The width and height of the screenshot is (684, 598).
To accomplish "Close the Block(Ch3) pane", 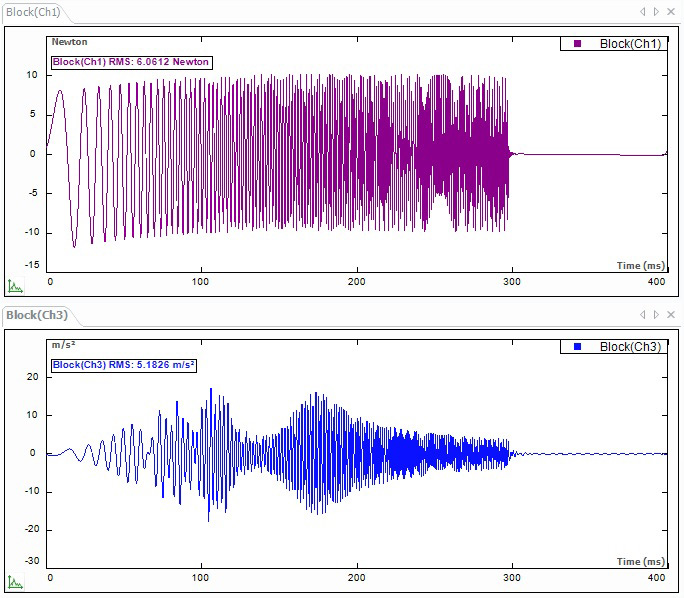I will tap(671, 314).
